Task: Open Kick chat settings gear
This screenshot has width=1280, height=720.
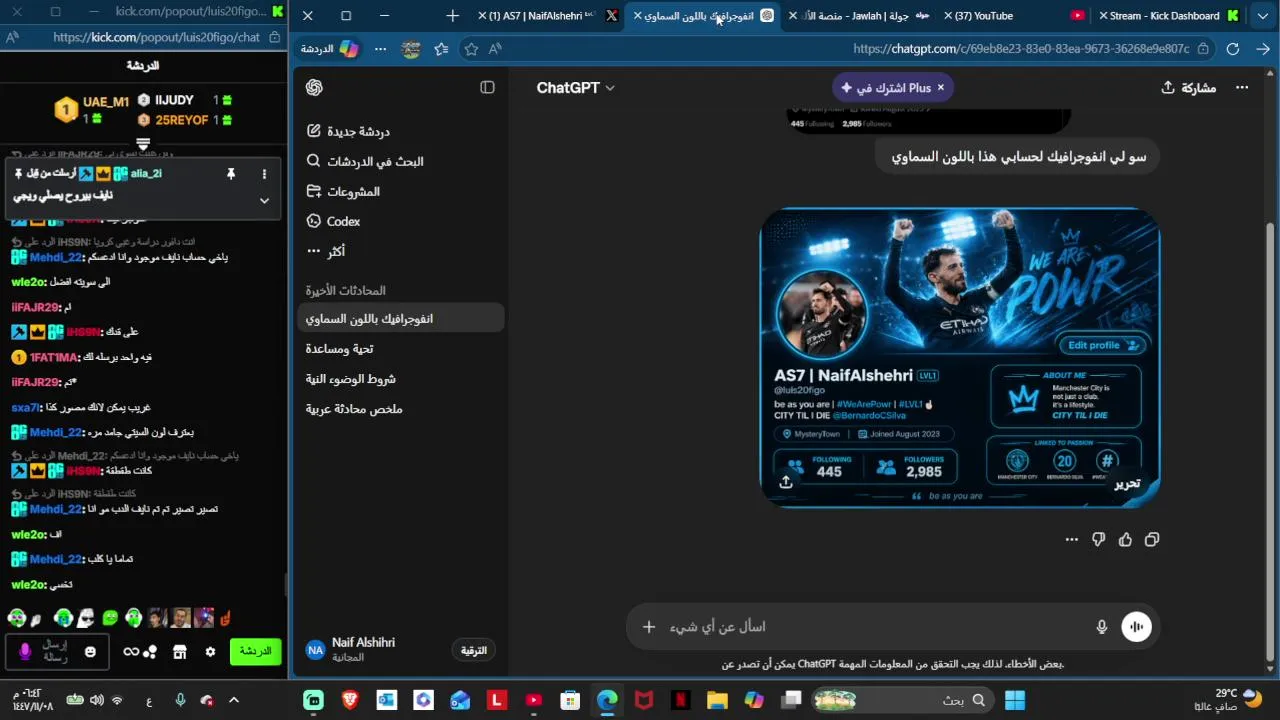Action: pos(210,652)
